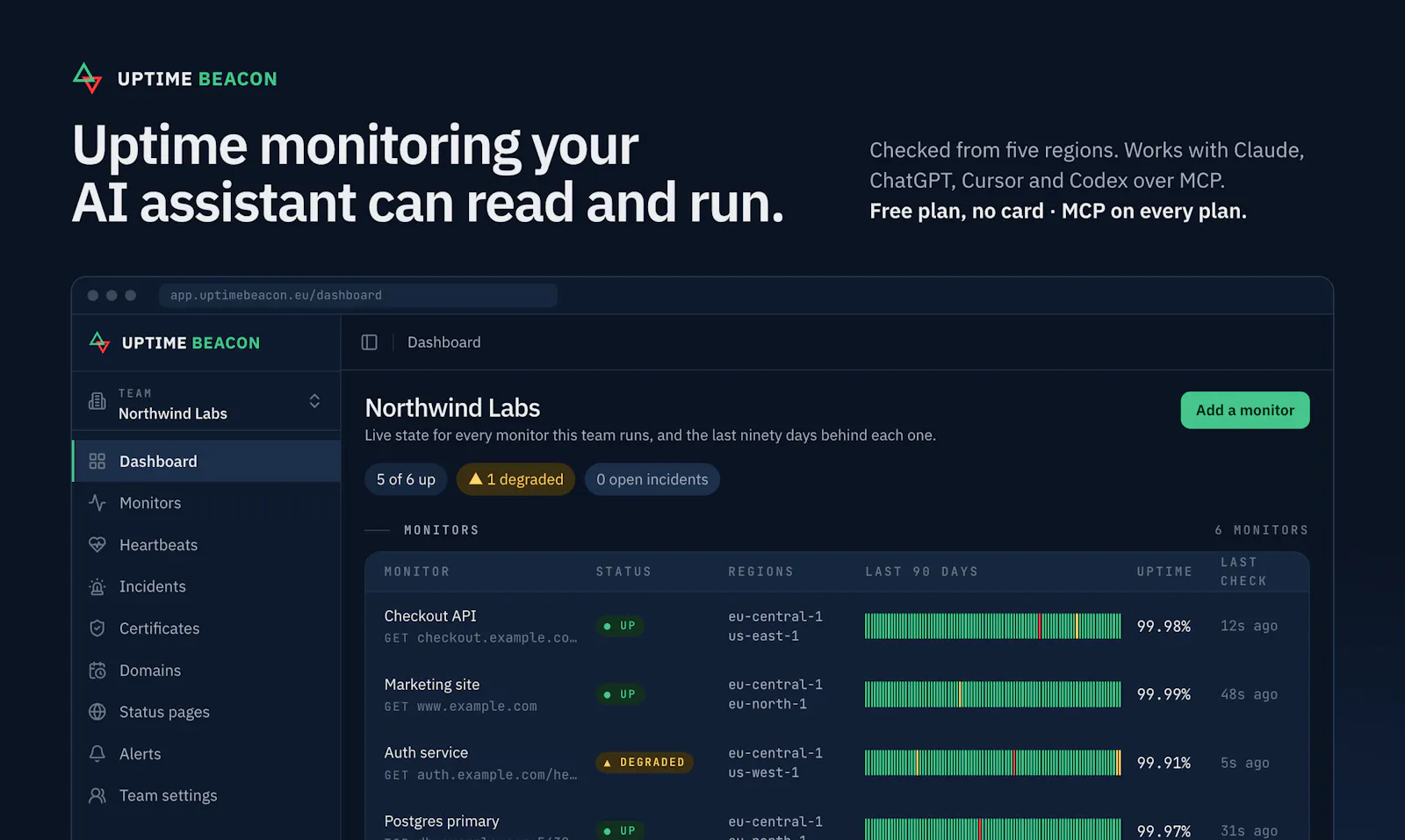Screen dimensions: 1405x840
Task: Open the Marketing site monitor
Action: coord(432,685)
